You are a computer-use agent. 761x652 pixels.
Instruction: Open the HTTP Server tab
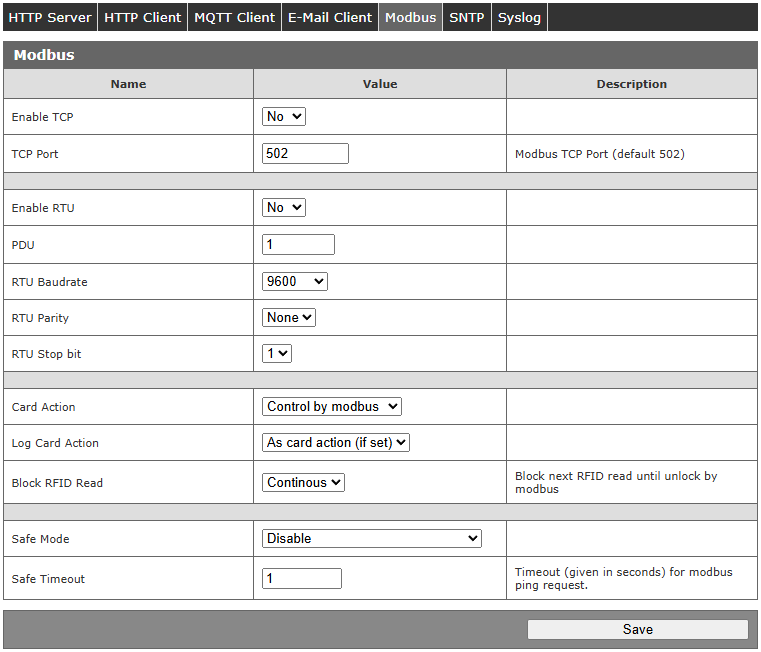(50, 17)
